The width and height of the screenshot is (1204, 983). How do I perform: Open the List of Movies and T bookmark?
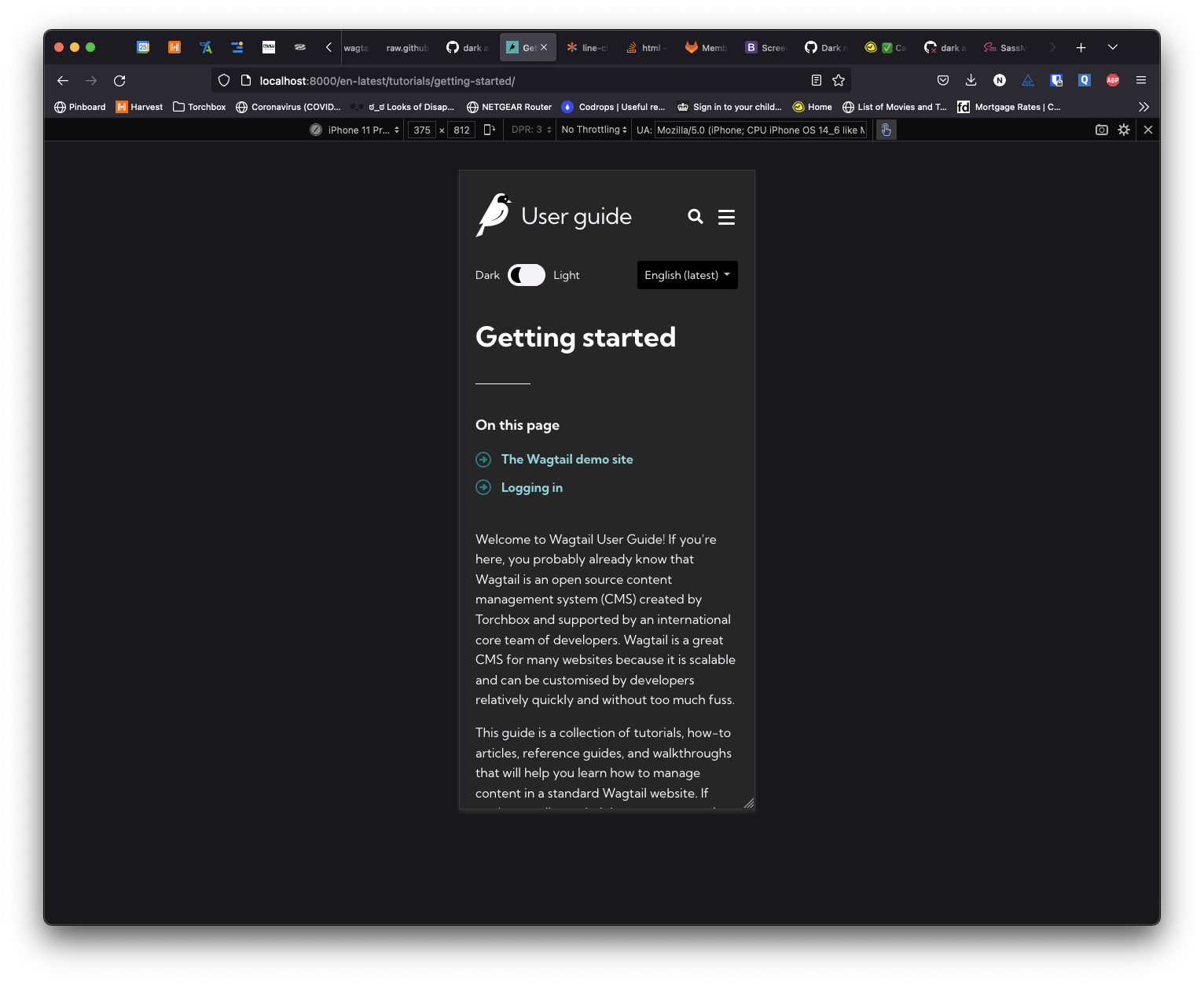click(894, 107)
